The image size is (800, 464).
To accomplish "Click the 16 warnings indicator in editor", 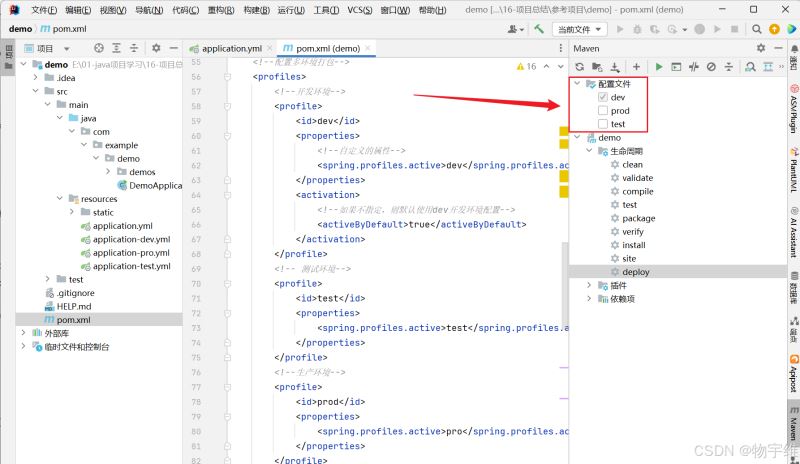I will (x=526, y=66).
